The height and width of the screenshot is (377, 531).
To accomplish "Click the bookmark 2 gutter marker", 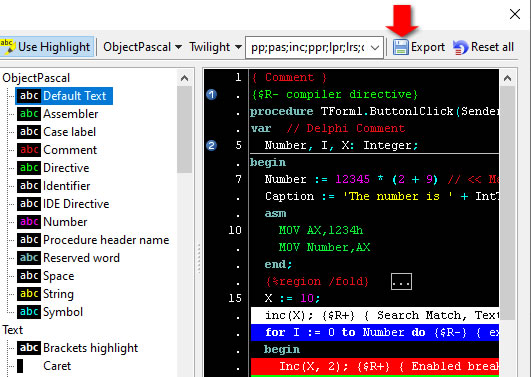I will [x=211, y=146].
